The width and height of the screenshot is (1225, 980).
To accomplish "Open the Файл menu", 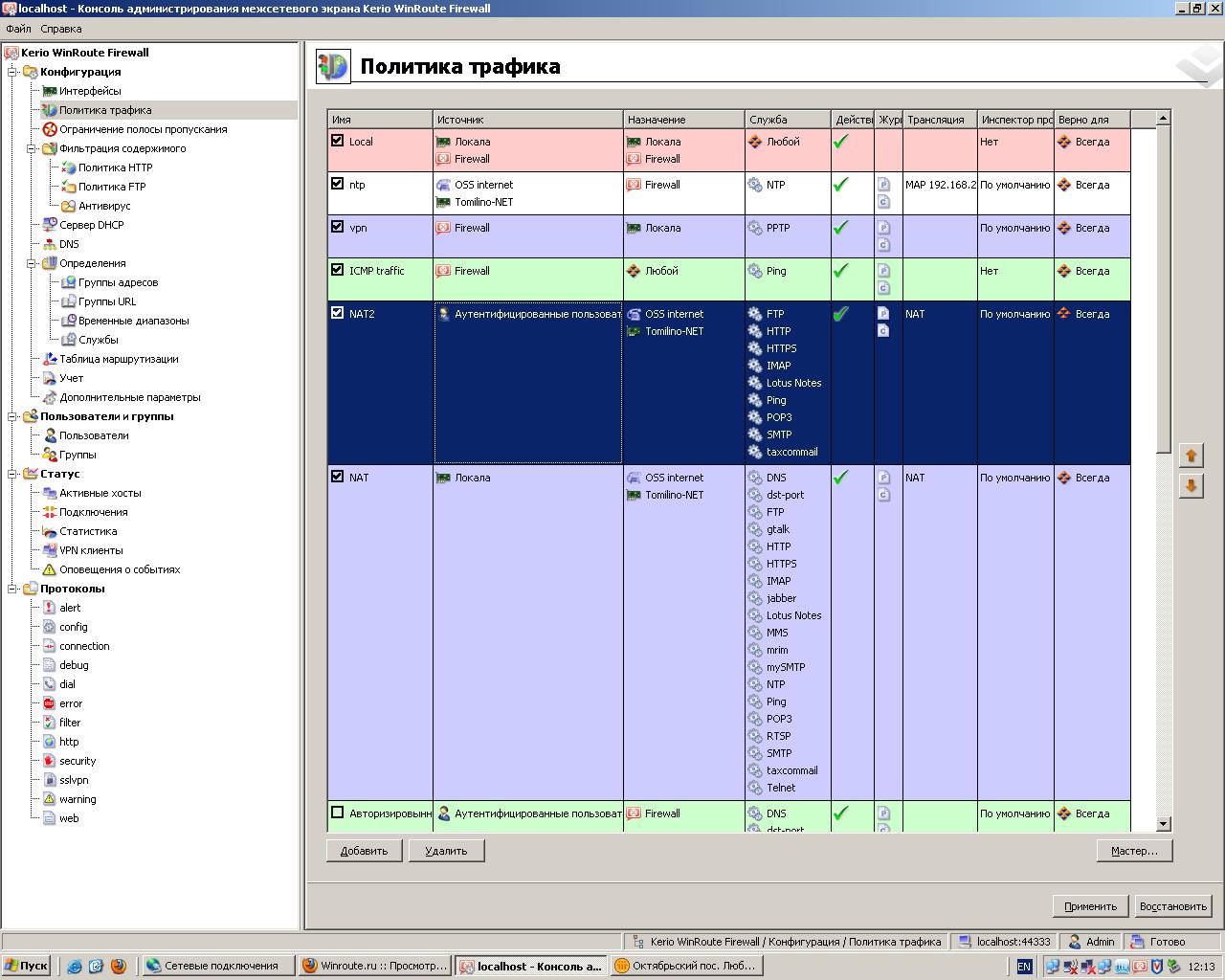I will point(18,29).
